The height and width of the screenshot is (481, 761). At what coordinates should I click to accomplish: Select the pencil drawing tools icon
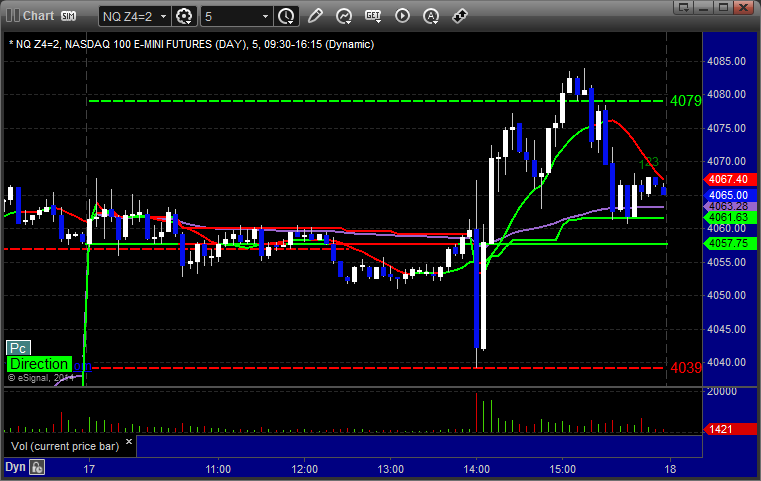click(315, 16)
